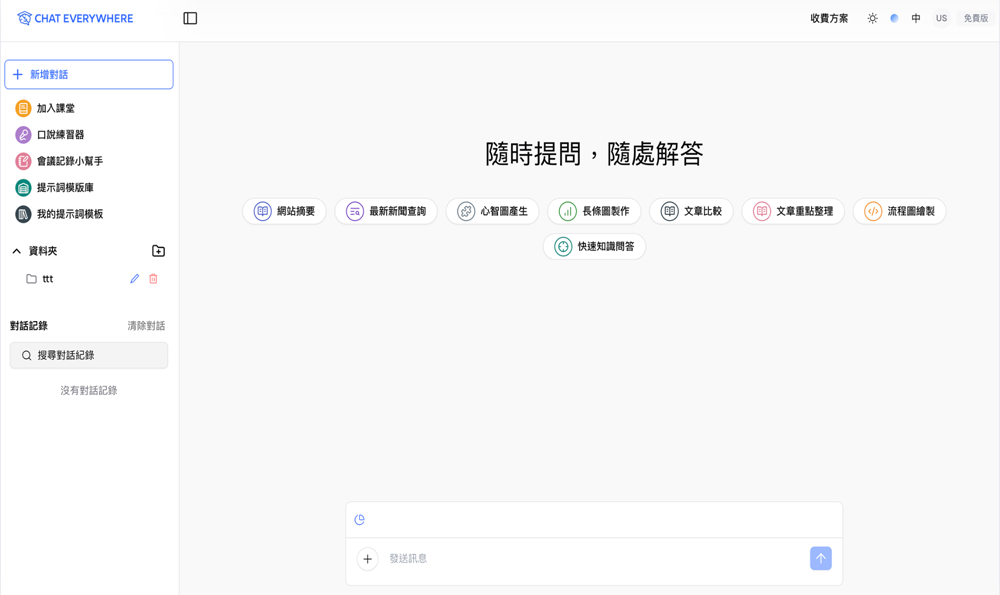Image resolution: width=1000 pixels, height=595 pixels.
Task: Switch language with the 中 button
Action: tap(916, 18)
